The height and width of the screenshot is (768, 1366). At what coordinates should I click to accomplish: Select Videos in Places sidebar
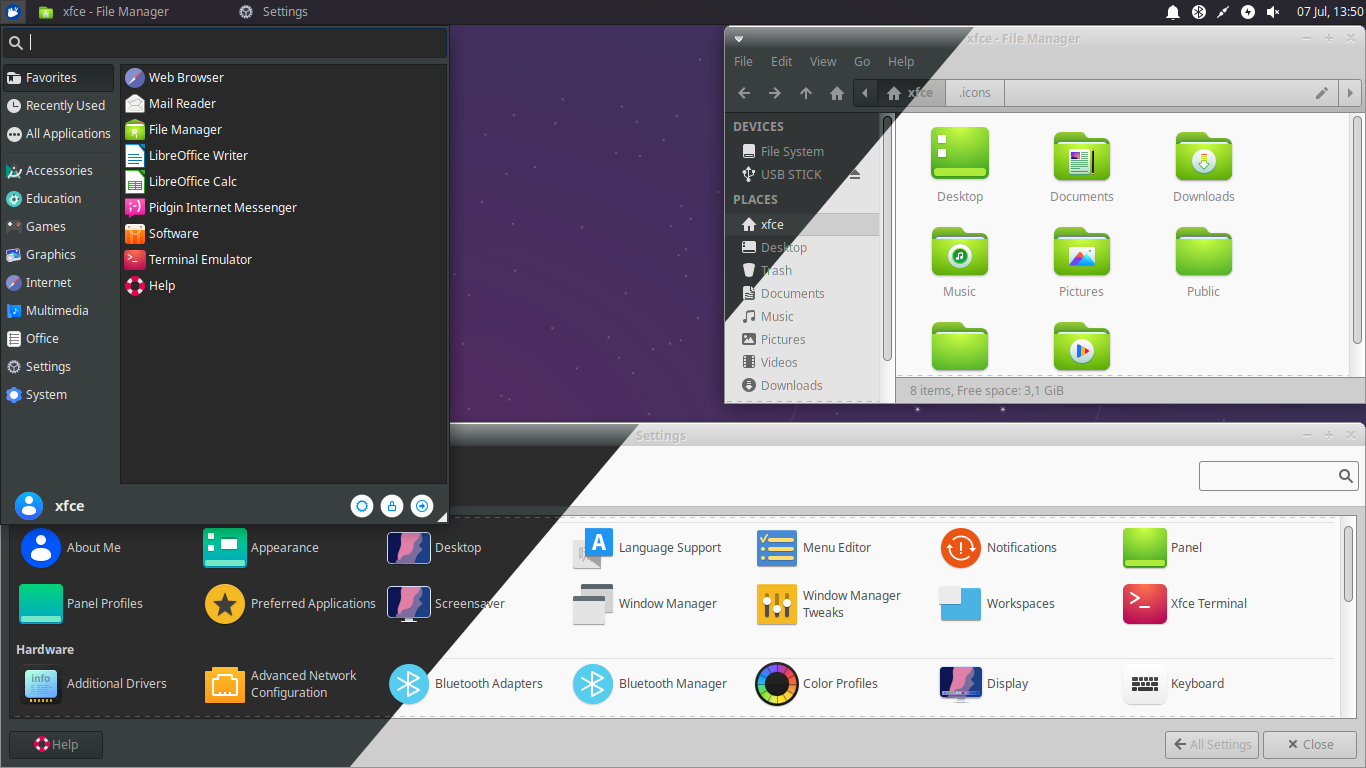click(x=778, y=363)
